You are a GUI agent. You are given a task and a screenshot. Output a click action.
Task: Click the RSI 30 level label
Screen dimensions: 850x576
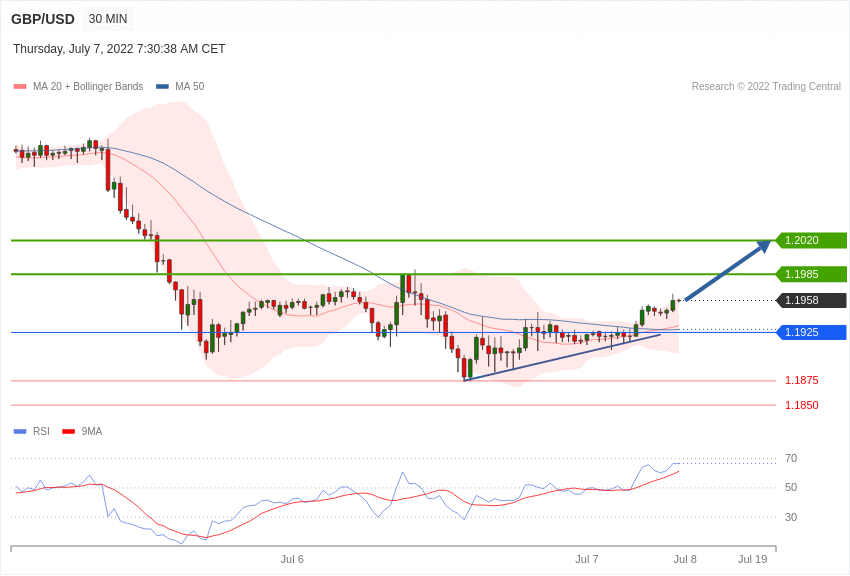791,517
